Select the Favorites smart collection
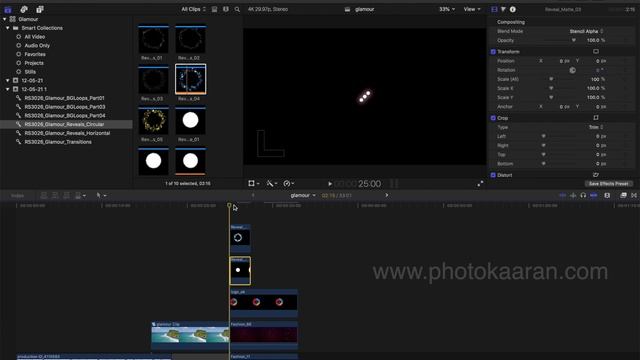The width and height of the screenshot is (640, 360). (35, 54)
